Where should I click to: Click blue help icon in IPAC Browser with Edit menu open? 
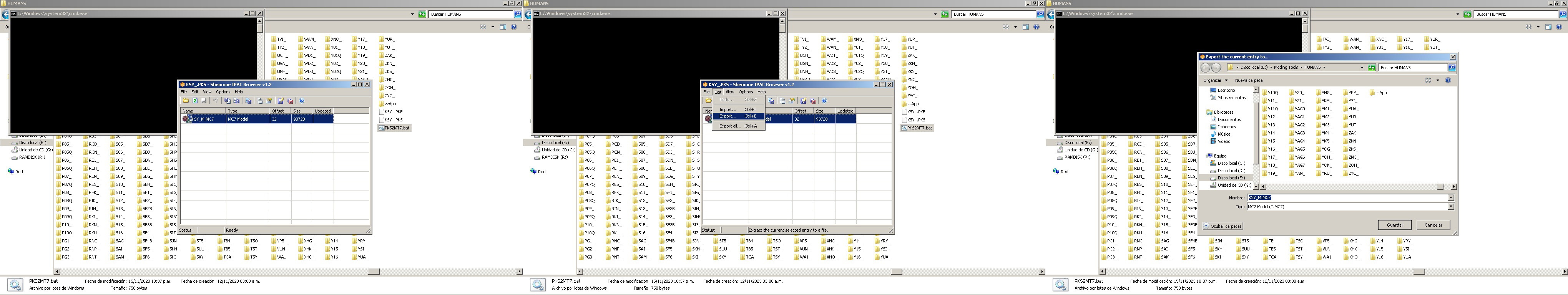point(824,101)
